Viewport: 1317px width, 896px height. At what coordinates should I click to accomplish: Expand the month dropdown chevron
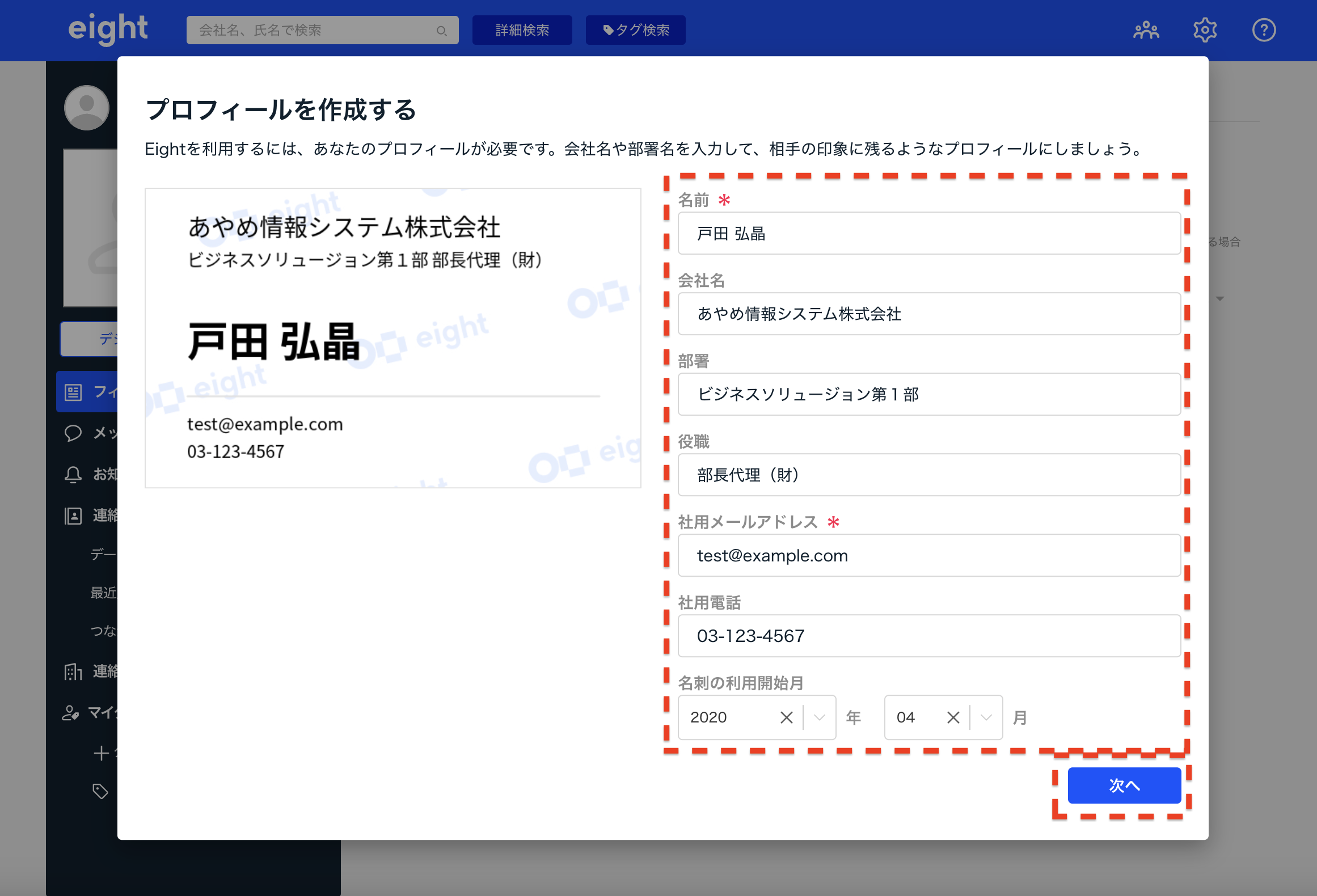[986, 717]
